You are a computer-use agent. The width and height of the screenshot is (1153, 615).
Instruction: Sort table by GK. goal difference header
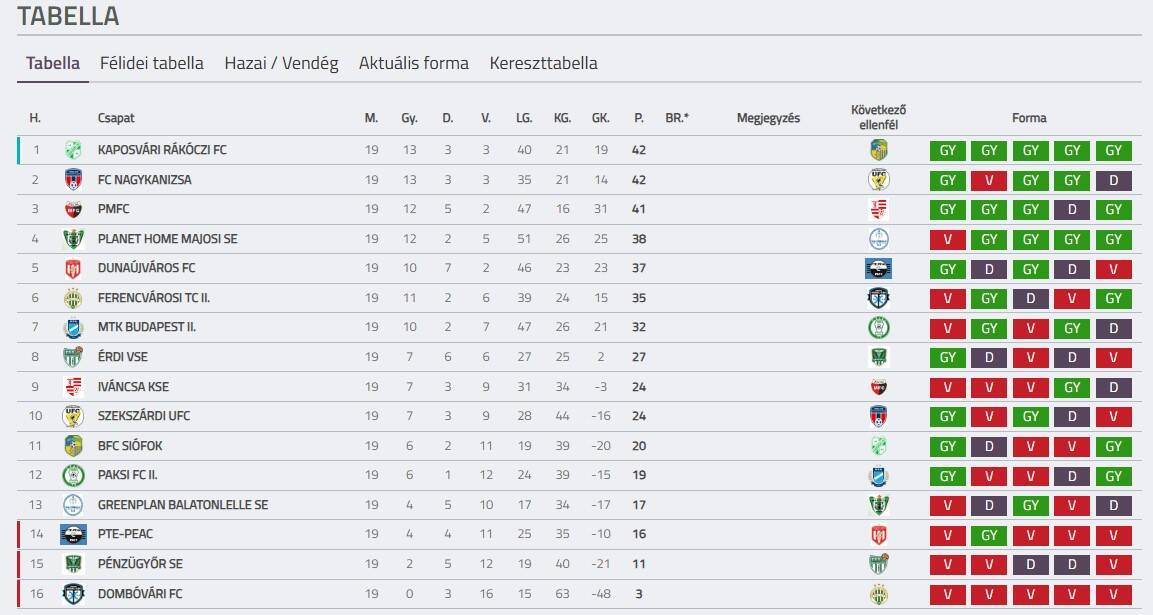pos(600,118)
